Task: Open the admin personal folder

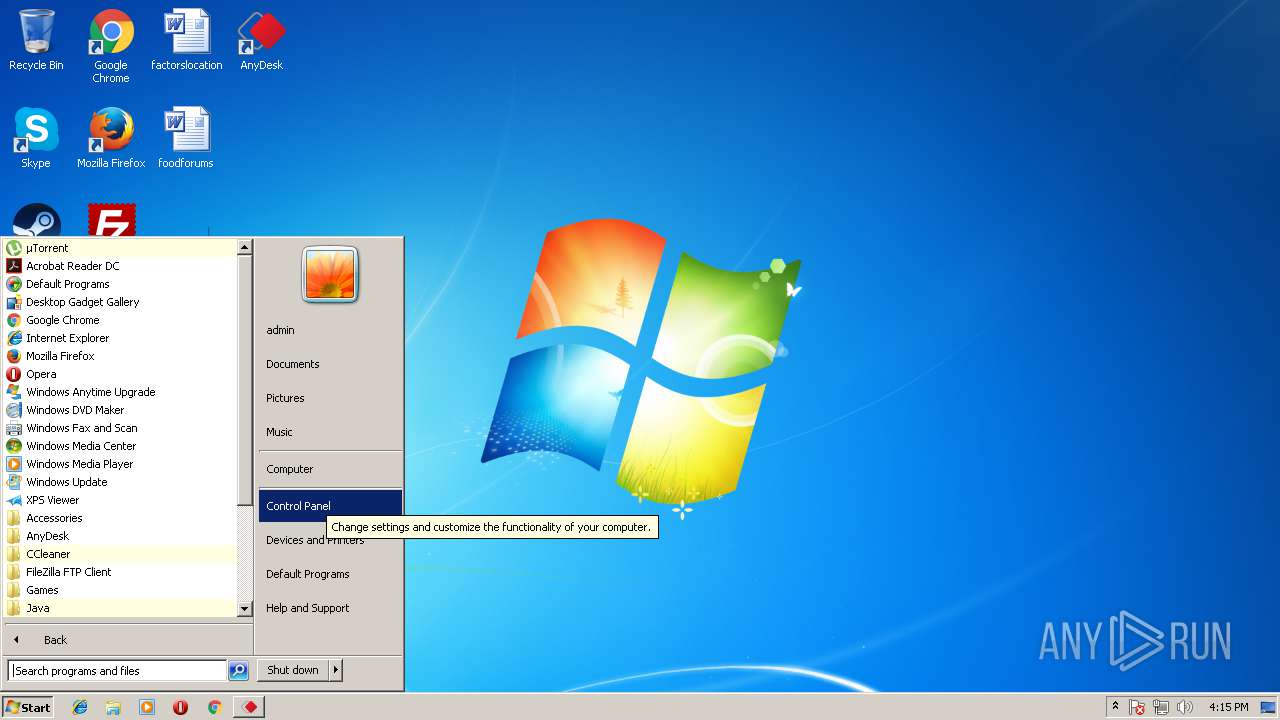Action: pyautogui.click(x=330, y=330)
